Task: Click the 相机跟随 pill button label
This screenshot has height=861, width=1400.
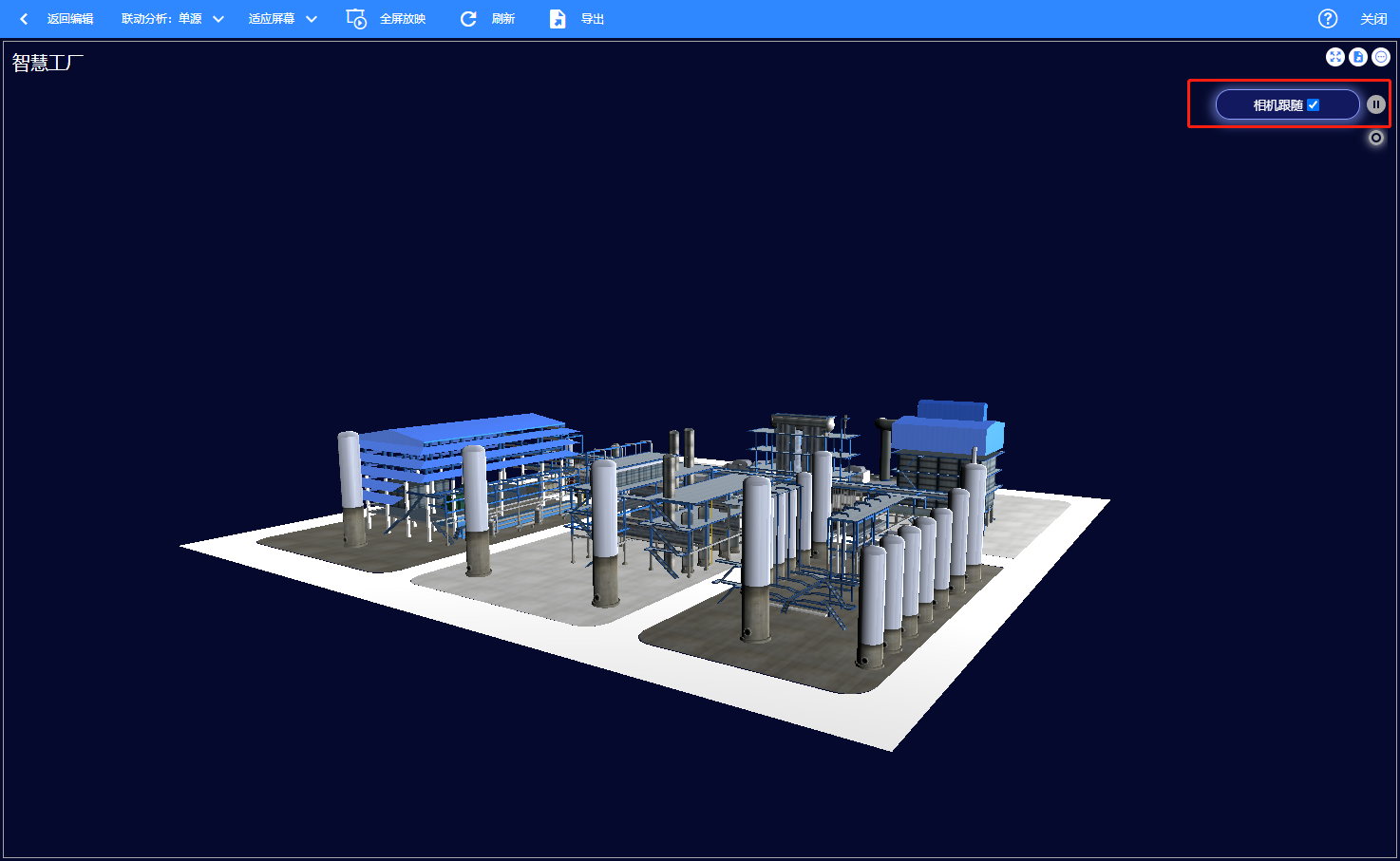Action: click(1277, 105)
